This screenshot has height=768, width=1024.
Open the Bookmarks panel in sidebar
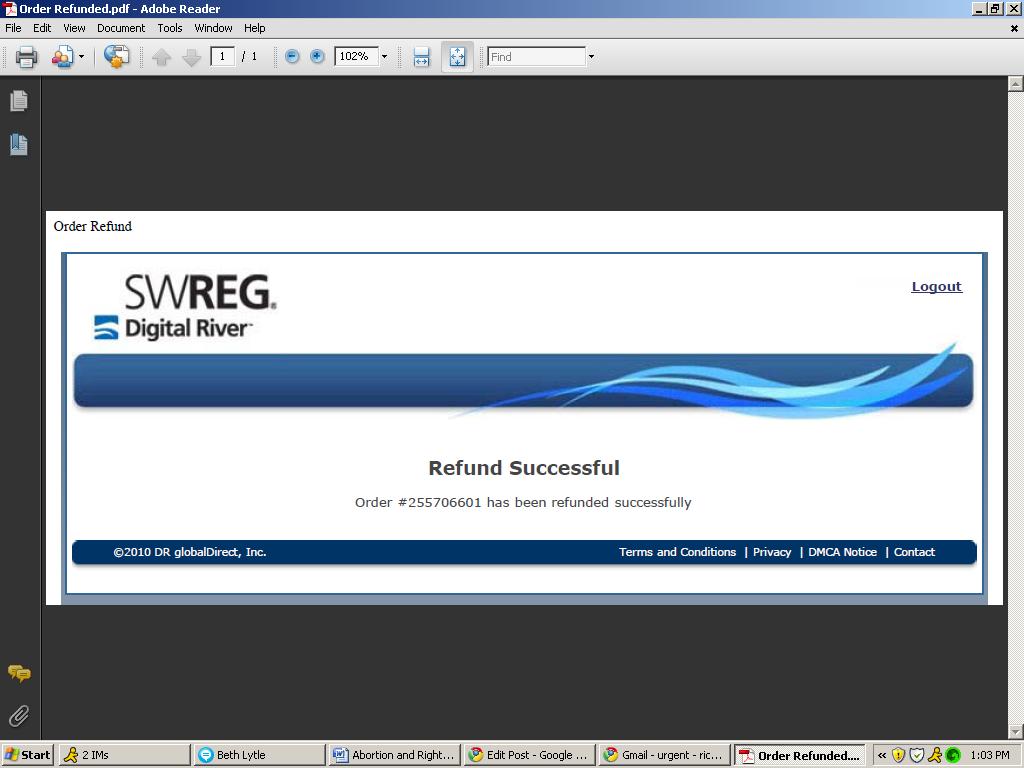[19, 145]
